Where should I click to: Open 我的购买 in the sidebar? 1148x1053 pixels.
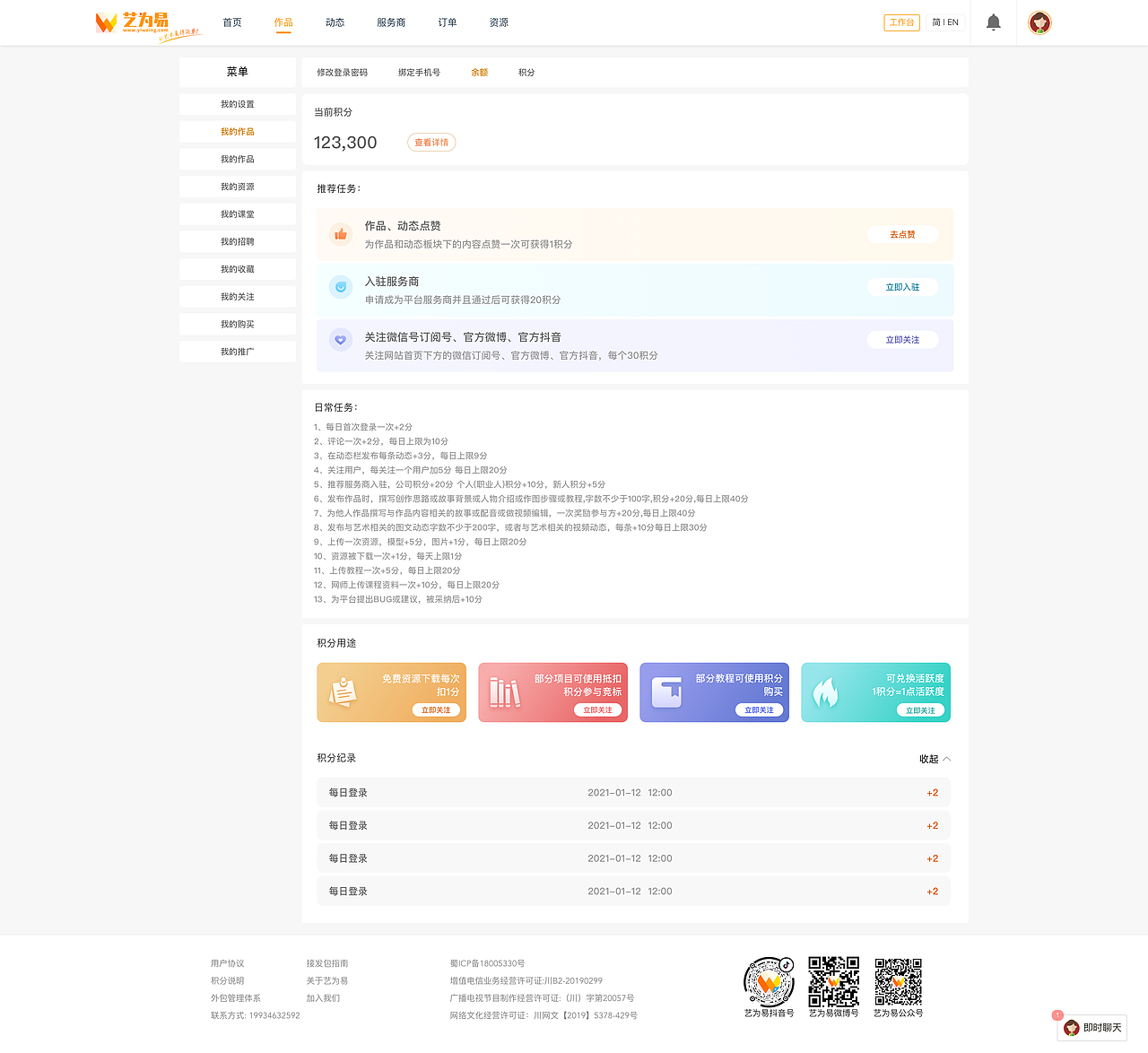(238, 325)
